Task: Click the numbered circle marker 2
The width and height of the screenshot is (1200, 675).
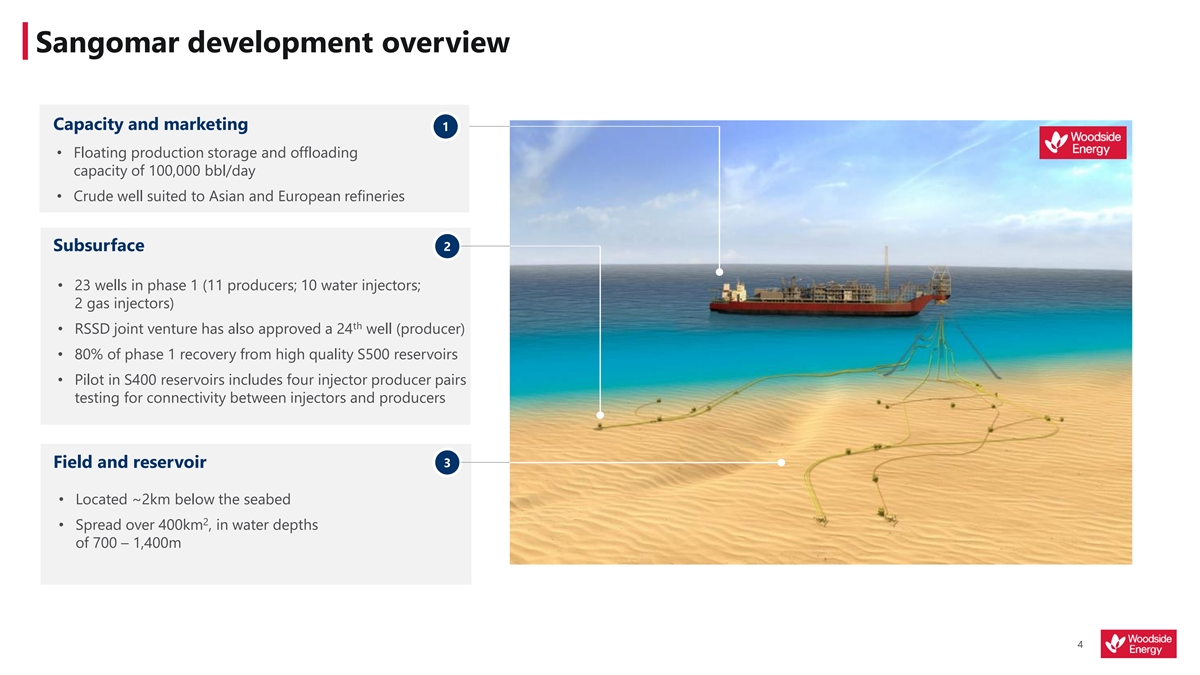Action: (446, 246)
